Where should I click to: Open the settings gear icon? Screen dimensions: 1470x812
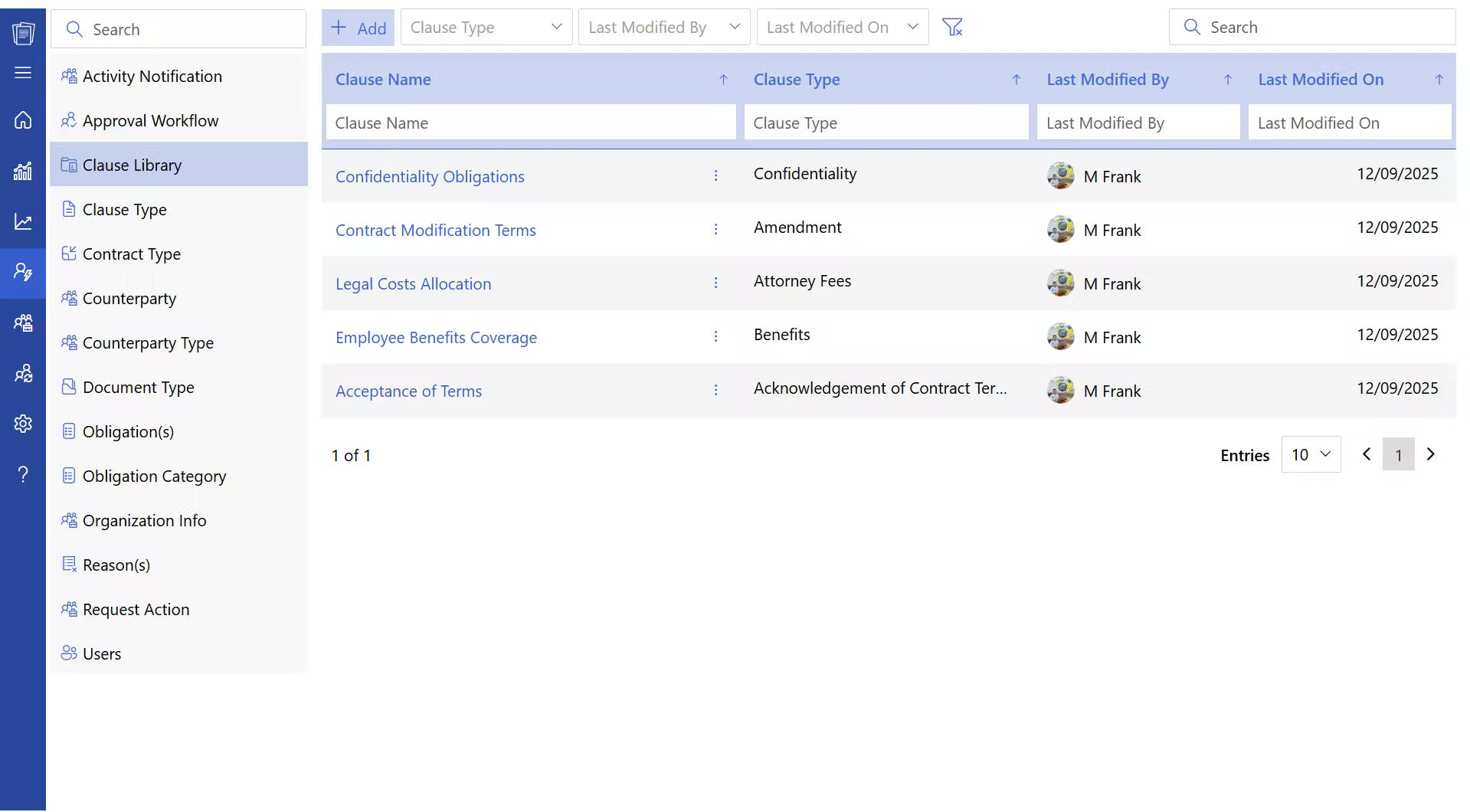click(23, 424)
